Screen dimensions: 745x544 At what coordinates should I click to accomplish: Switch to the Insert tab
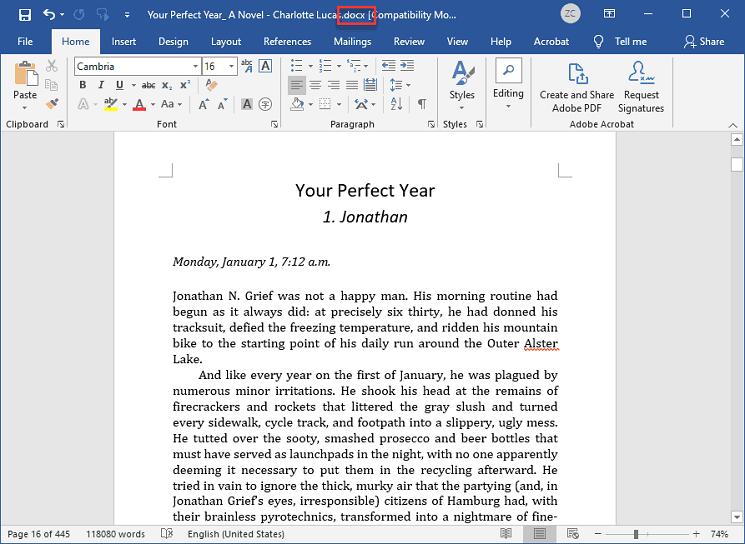(x=124, y=41)
